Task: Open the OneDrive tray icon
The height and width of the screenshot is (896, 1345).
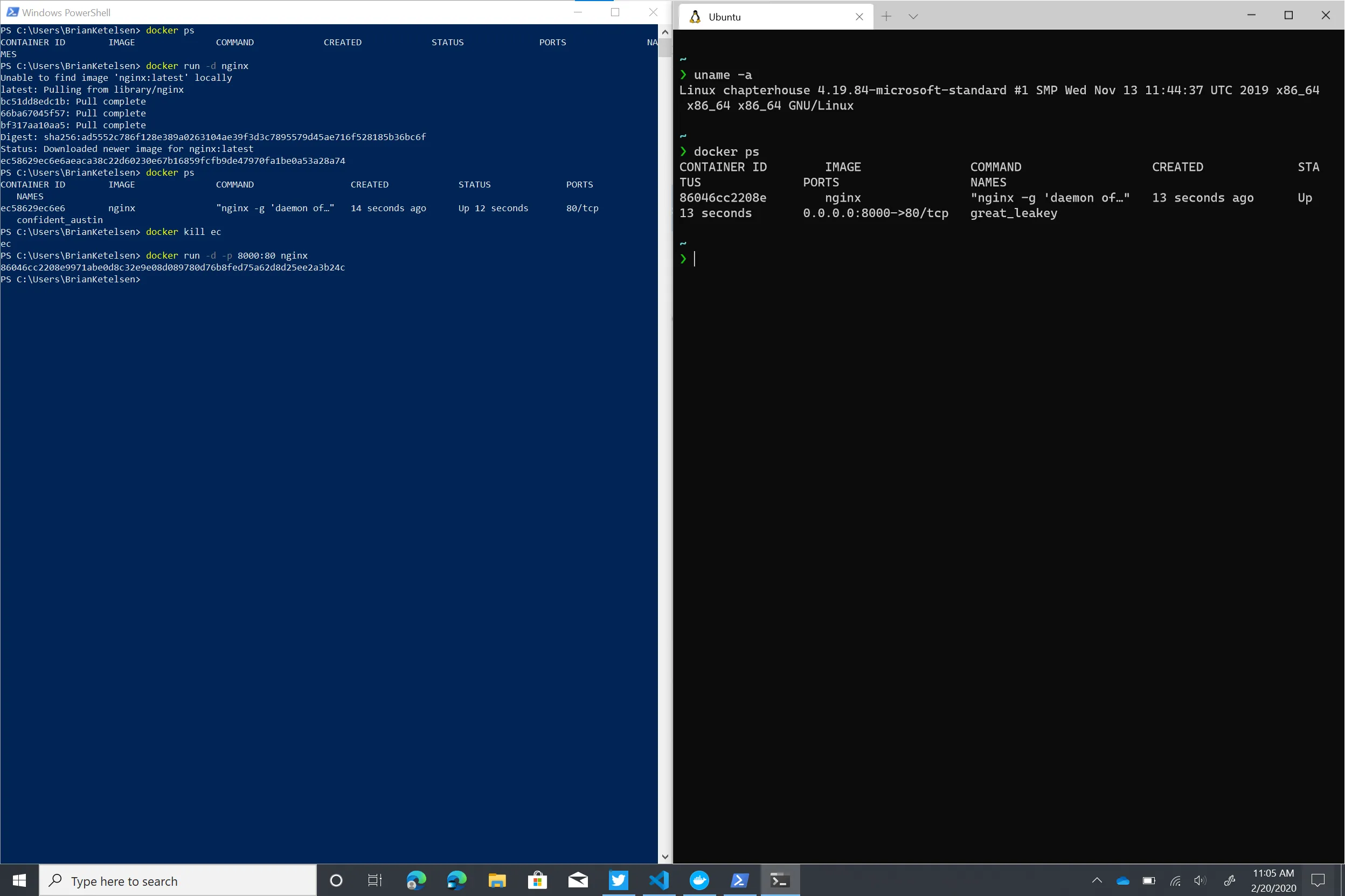Action: click(x=1123, y=880)
